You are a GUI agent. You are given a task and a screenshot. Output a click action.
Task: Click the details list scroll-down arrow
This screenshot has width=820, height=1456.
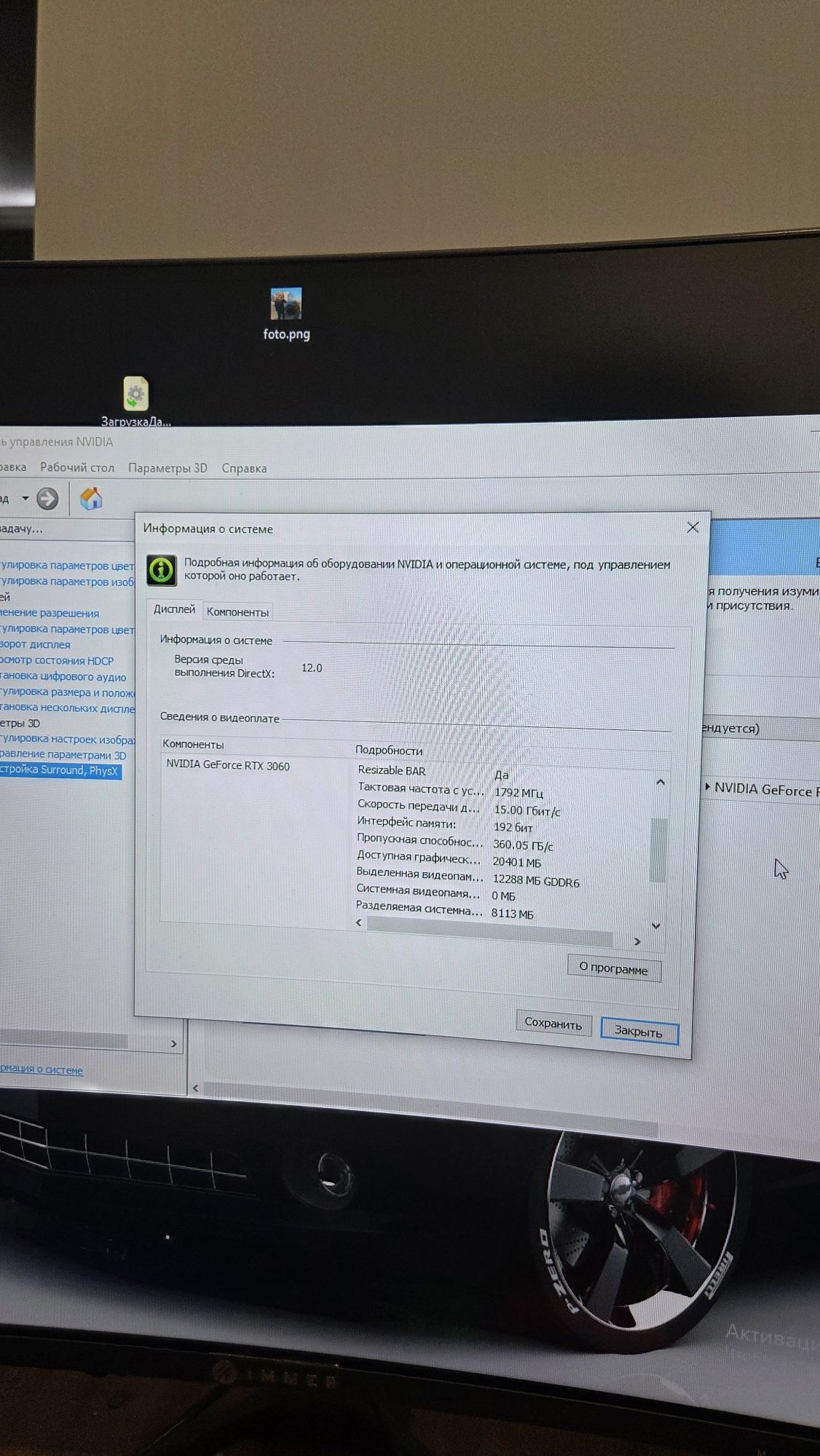655,926
